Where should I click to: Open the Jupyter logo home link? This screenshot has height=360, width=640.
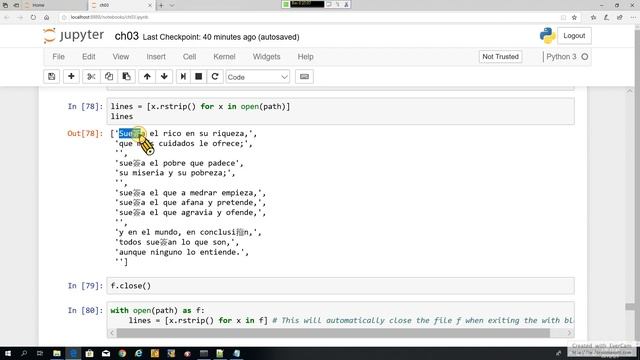(73, 36)
